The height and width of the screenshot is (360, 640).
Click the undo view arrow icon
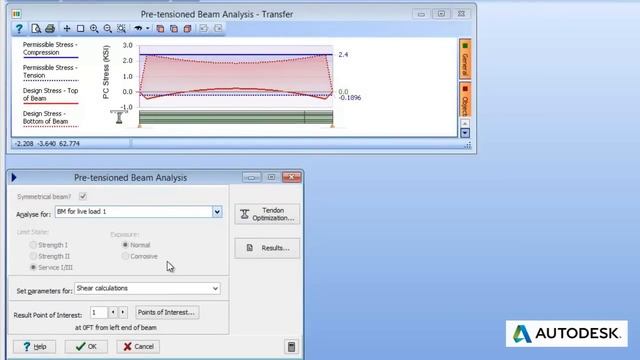tap(138, 29)
